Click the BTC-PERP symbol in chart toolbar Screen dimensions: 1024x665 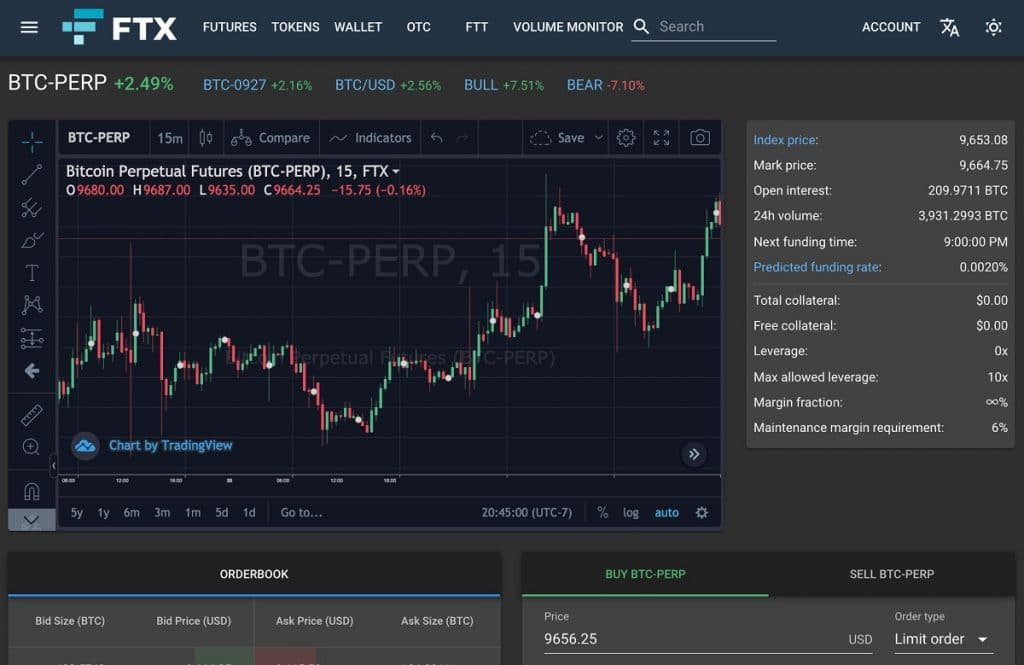tap(99, 138)
